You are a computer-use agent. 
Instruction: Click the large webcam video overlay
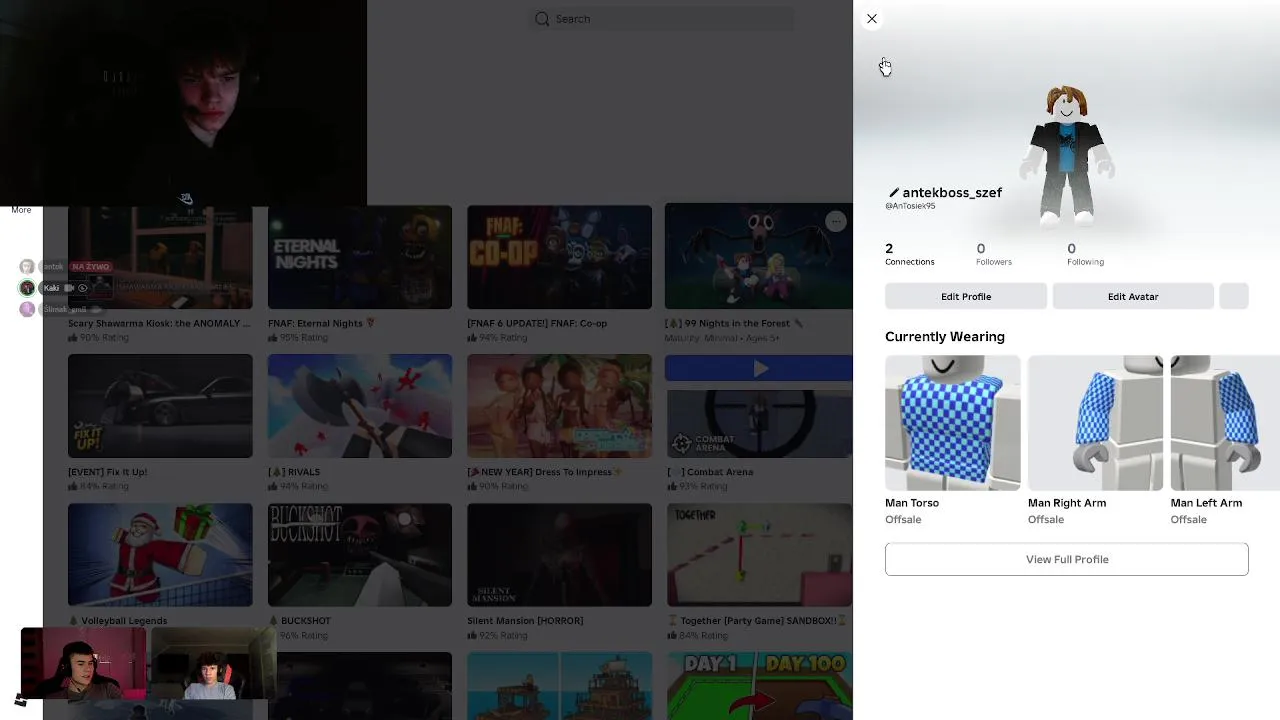click(183, 103)
